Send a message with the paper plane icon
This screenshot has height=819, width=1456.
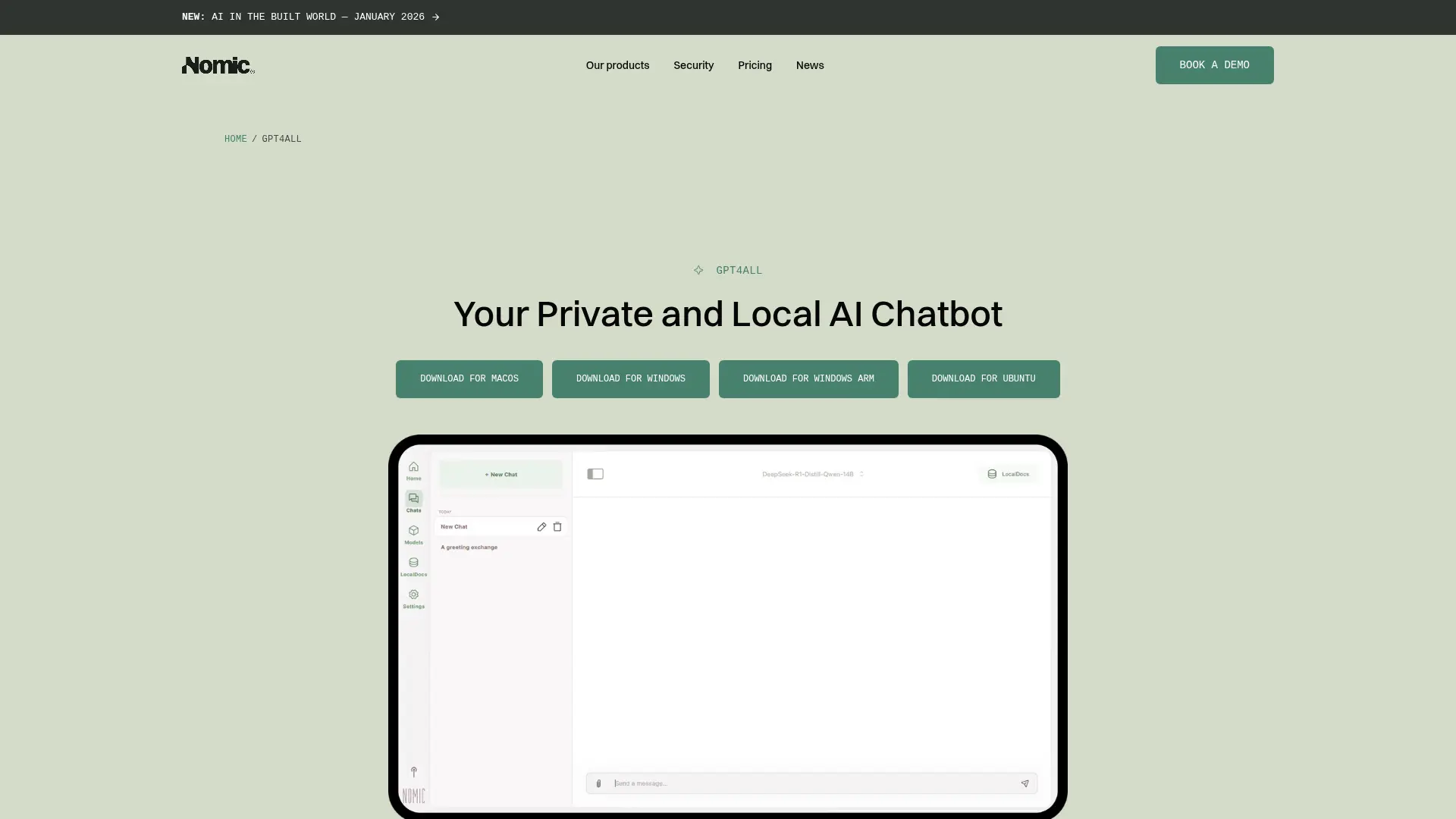[1025, 783]
